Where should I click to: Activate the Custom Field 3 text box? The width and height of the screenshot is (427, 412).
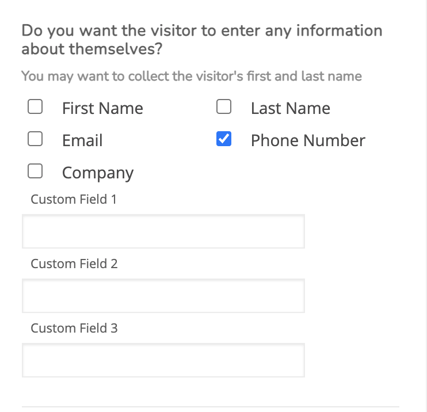(163, 360)
